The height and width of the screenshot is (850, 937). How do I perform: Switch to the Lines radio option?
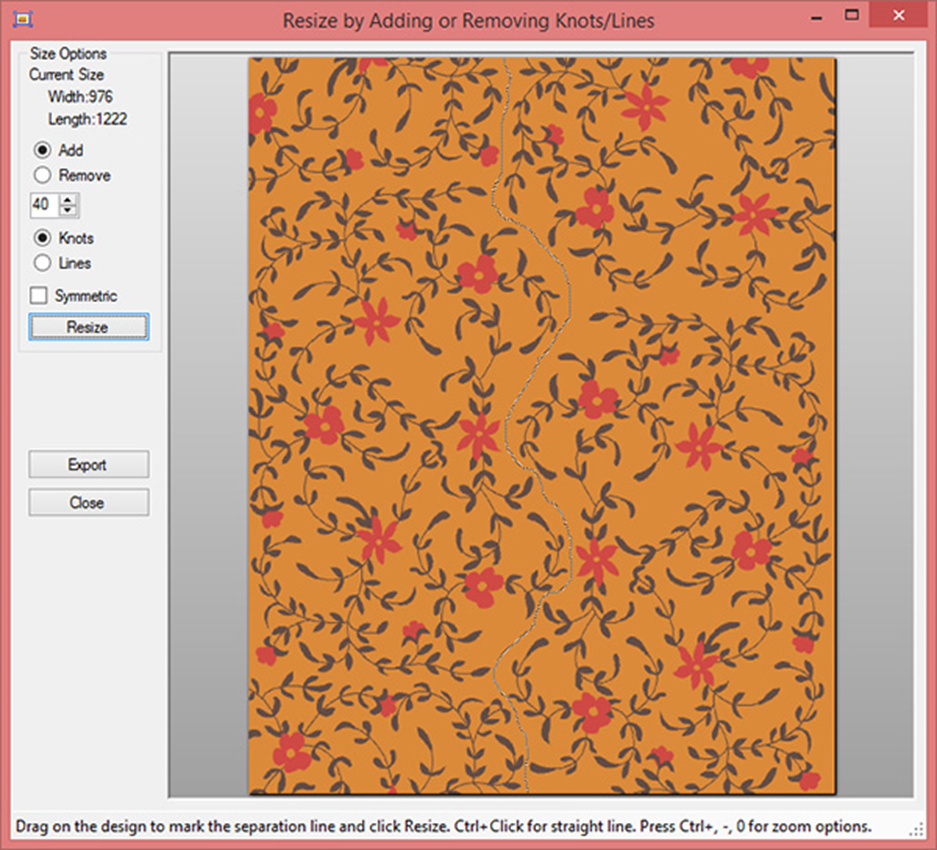click(43, 264)
